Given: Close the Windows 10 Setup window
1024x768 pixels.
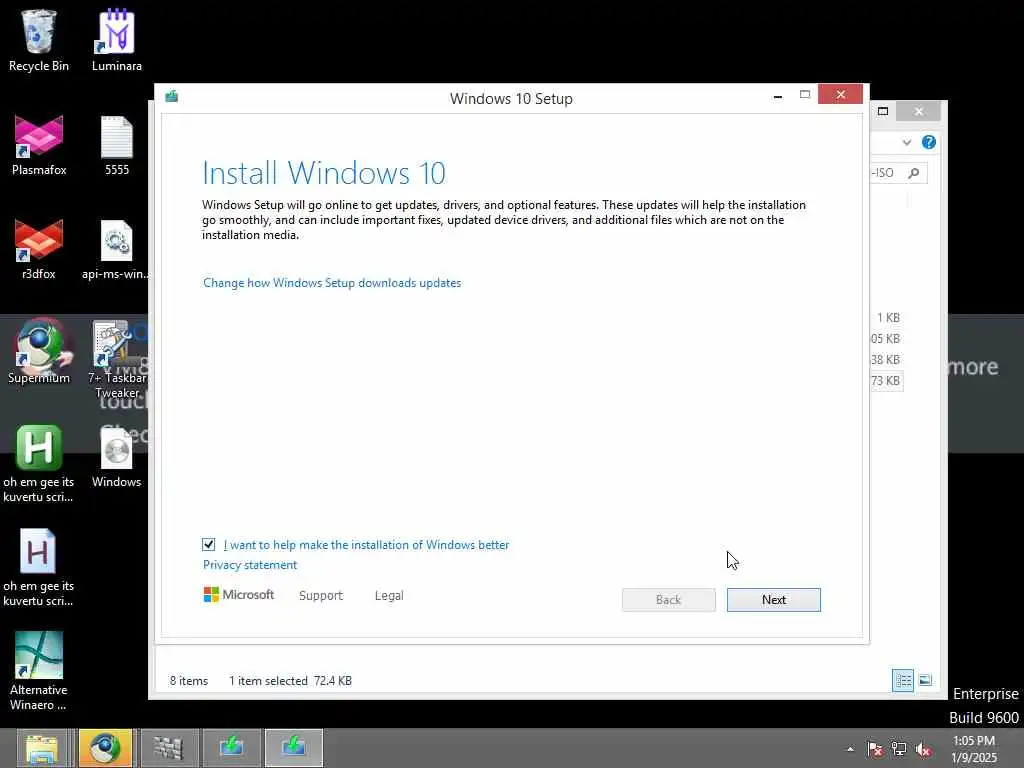Looking at the screenshot, I should pos(840,95).
